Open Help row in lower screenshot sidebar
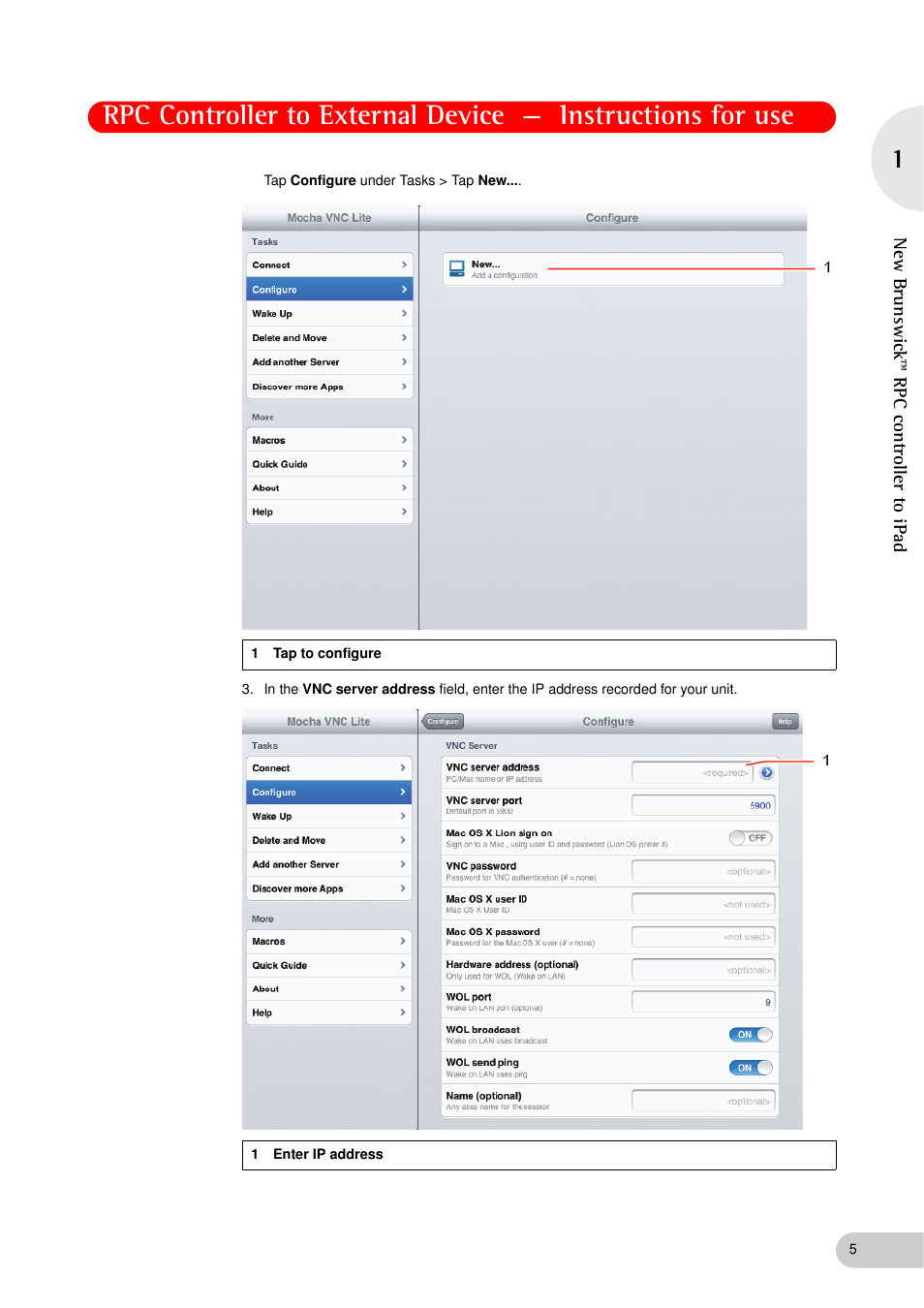 point(329,1012)
